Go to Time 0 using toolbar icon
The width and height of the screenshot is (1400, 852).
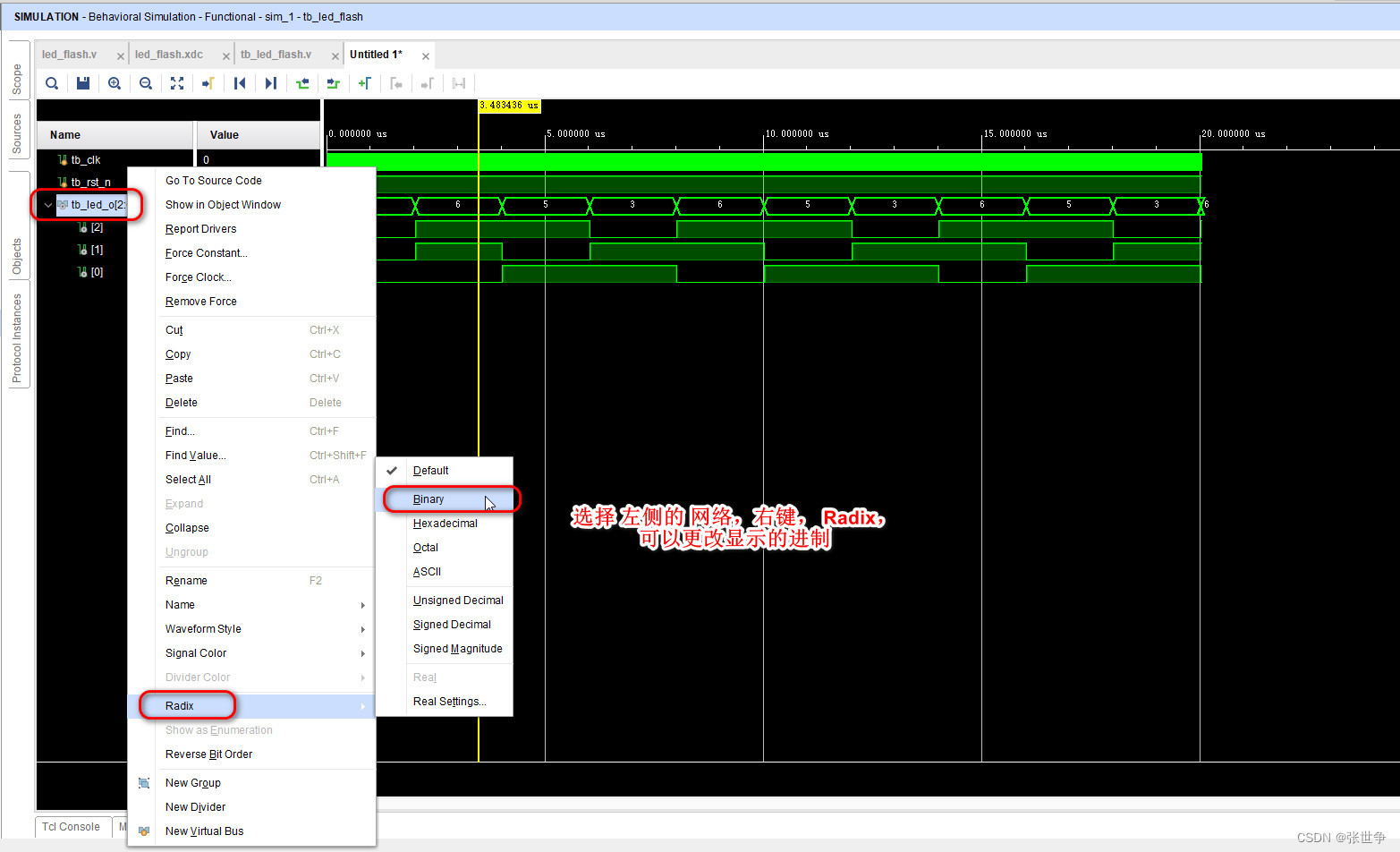(239, 82)
